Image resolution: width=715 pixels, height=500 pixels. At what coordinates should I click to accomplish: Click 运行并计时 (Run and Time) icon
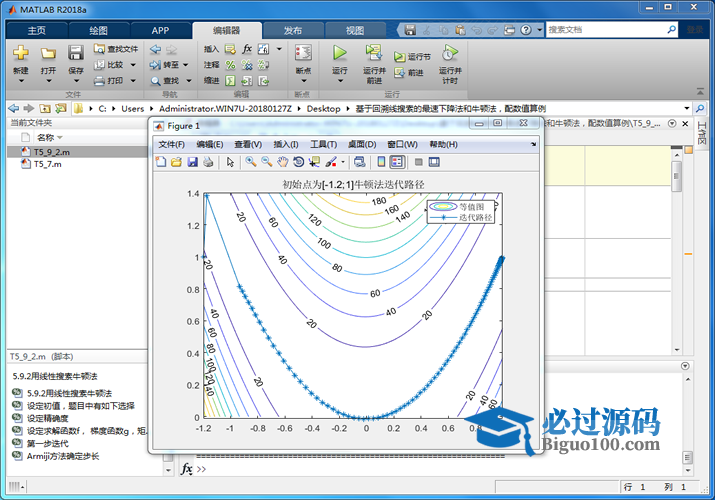[x=450, y=53]
